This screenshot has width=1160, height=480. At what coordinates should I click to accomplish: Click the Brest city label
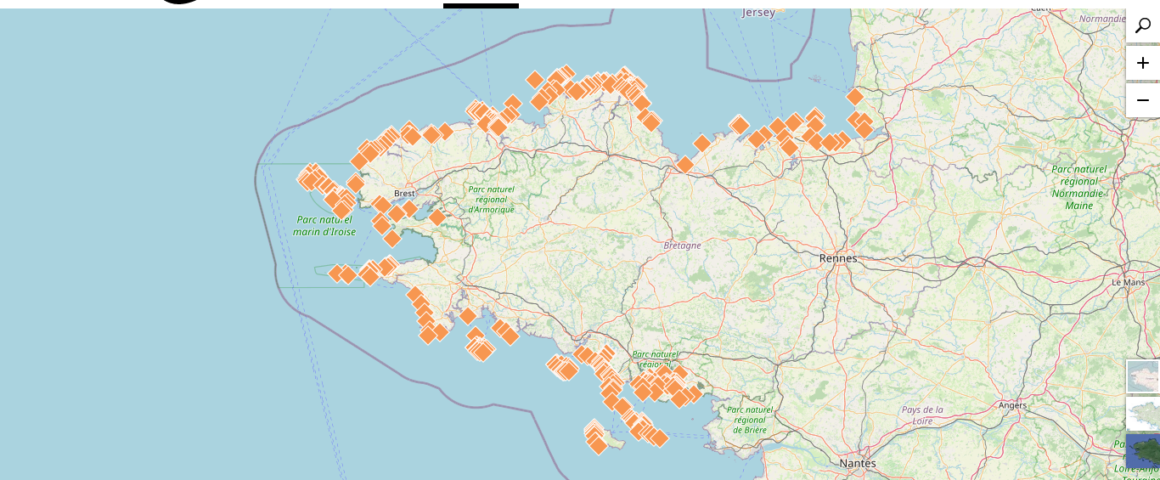(404, 193)
